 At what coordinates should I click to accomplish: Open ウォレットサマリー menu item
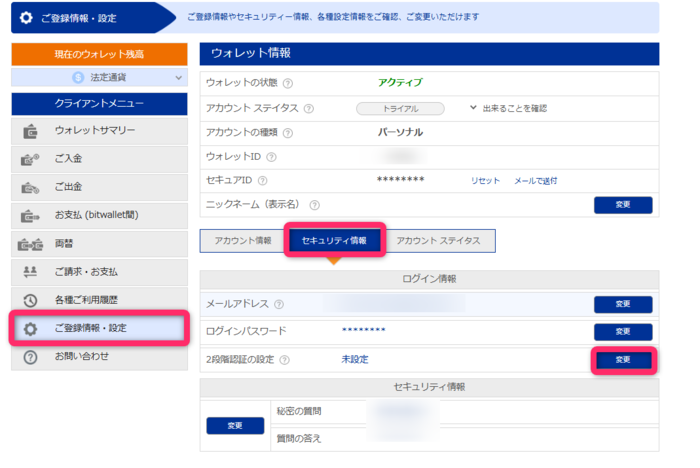(99, 131)
